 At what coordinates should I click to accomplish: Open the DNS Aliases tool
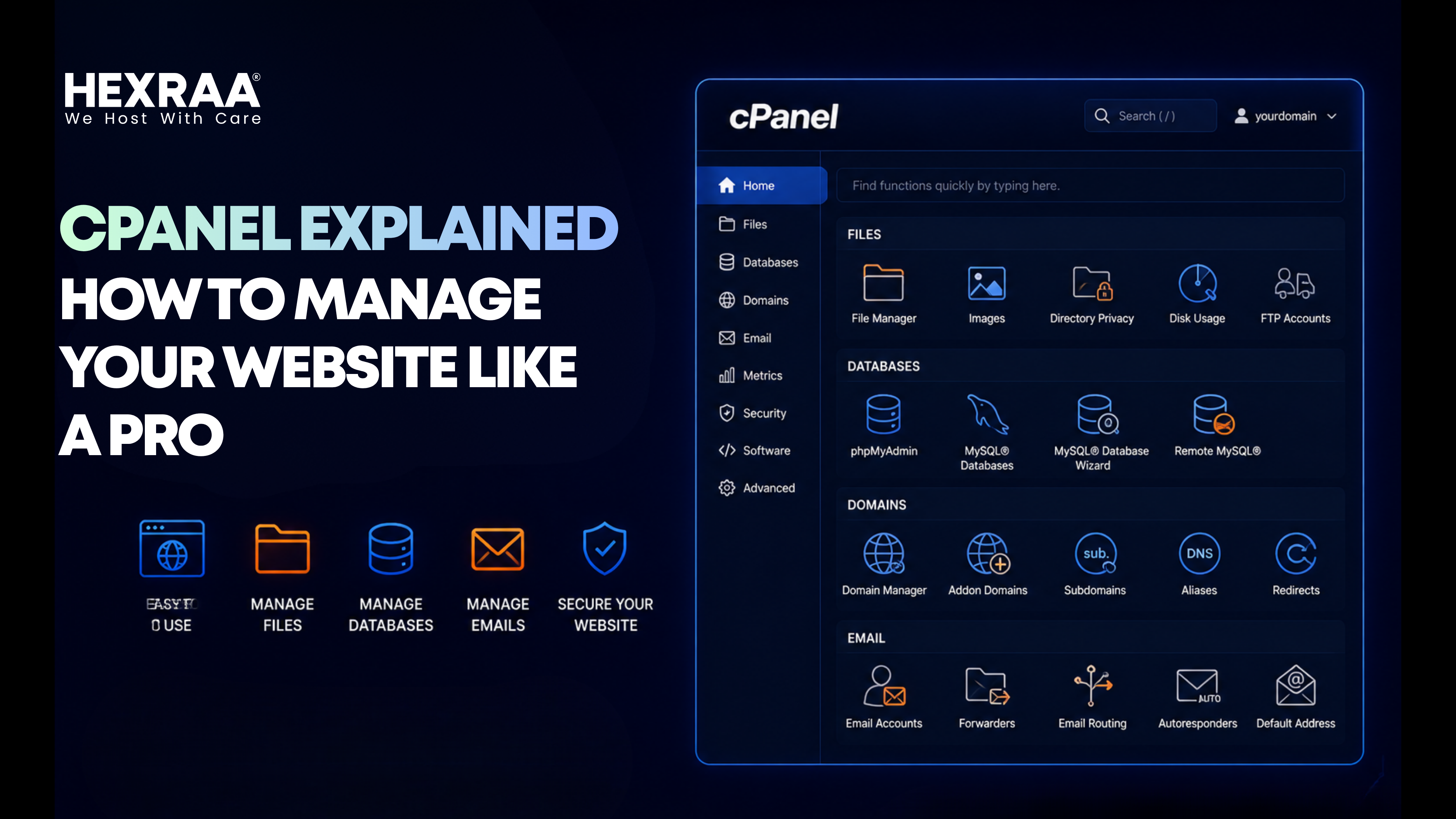pos(1199,553)
